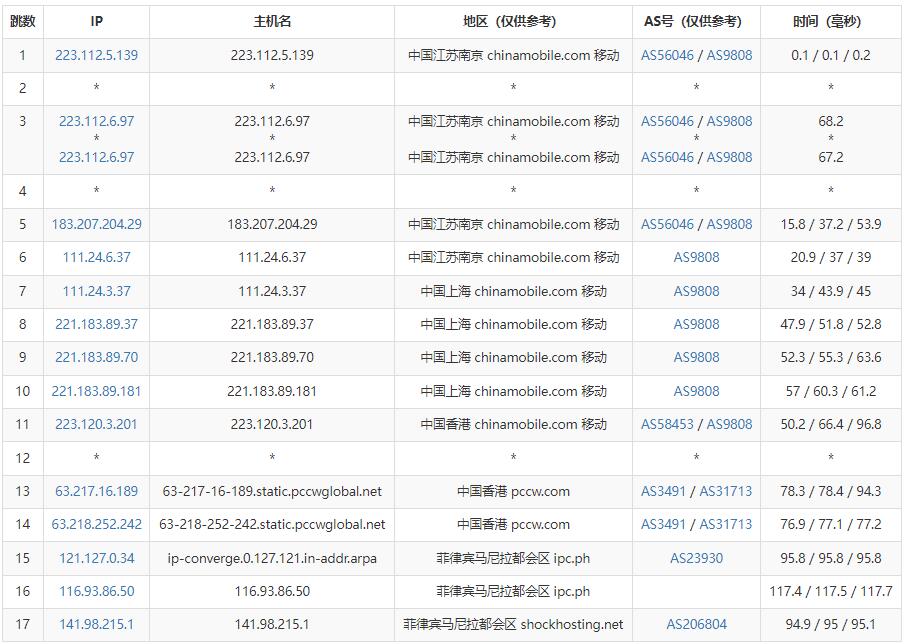
Task: Visit the blue 63.217.16.189 IP link
Action: coord(96,491)
